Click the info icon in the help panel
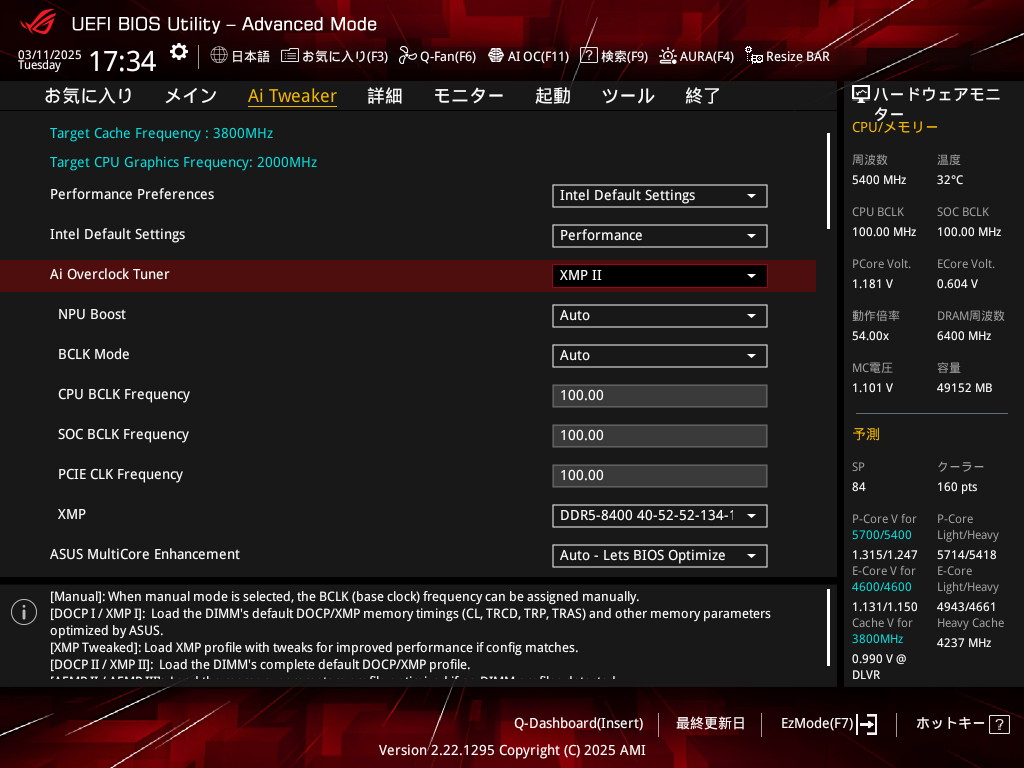This screenshot has width=1024, height=768. pyautogui.click(x=24, y=612)
